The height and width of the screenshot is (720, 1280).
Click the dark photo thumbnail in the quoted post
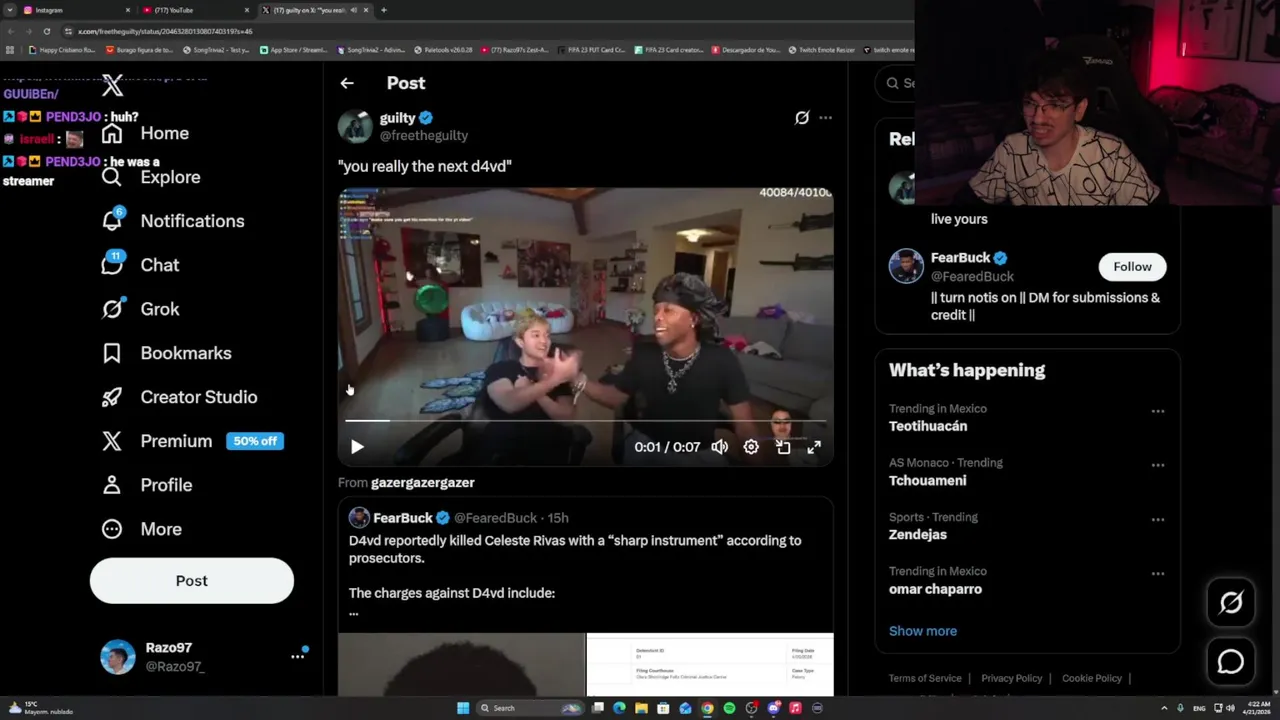tap(462, 664)
